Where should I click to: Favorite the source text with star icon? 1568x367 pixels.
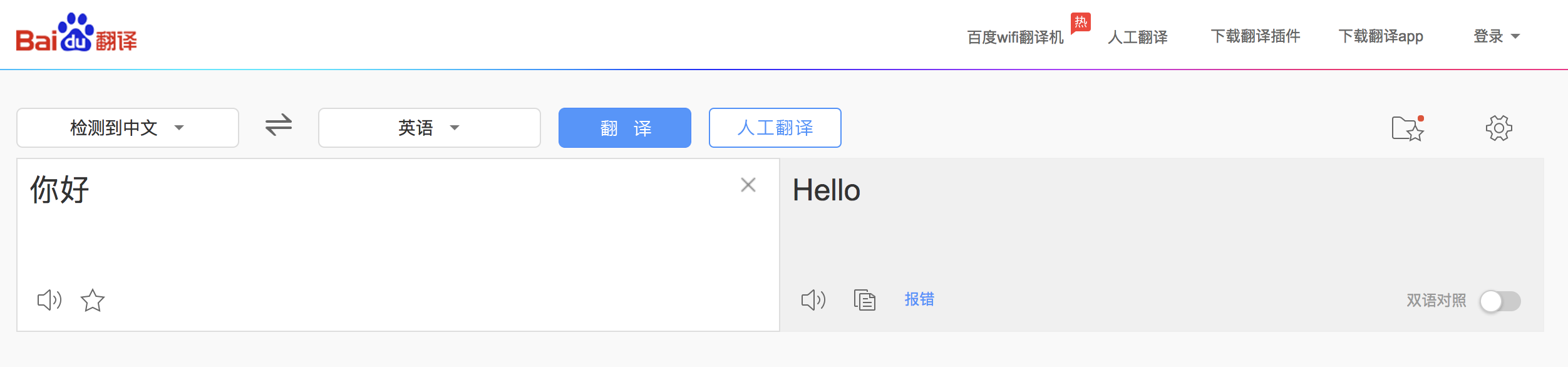[x=93, y=301]
